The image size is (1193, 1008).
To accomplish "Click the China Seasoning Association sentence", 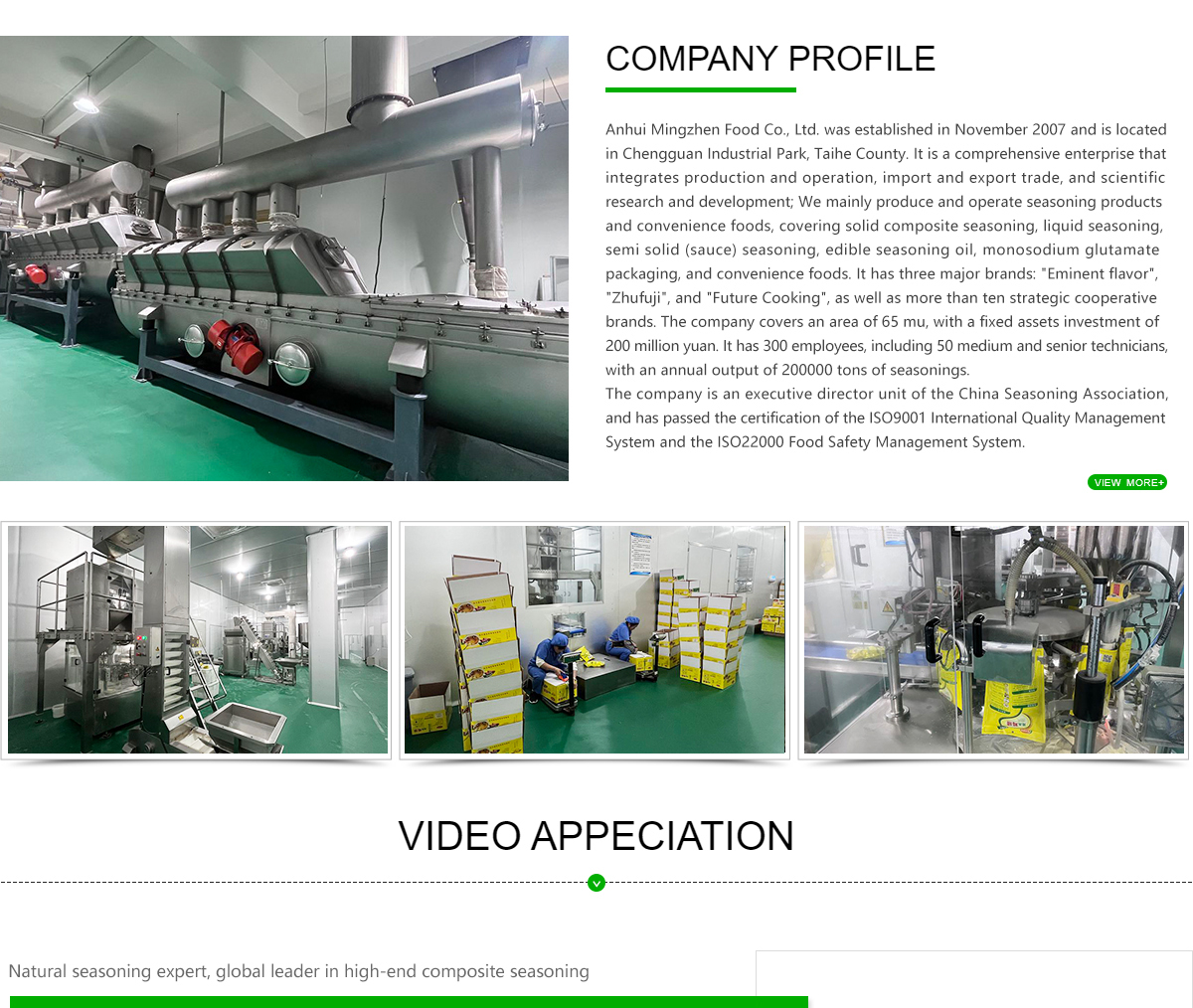I will (887, 418).
